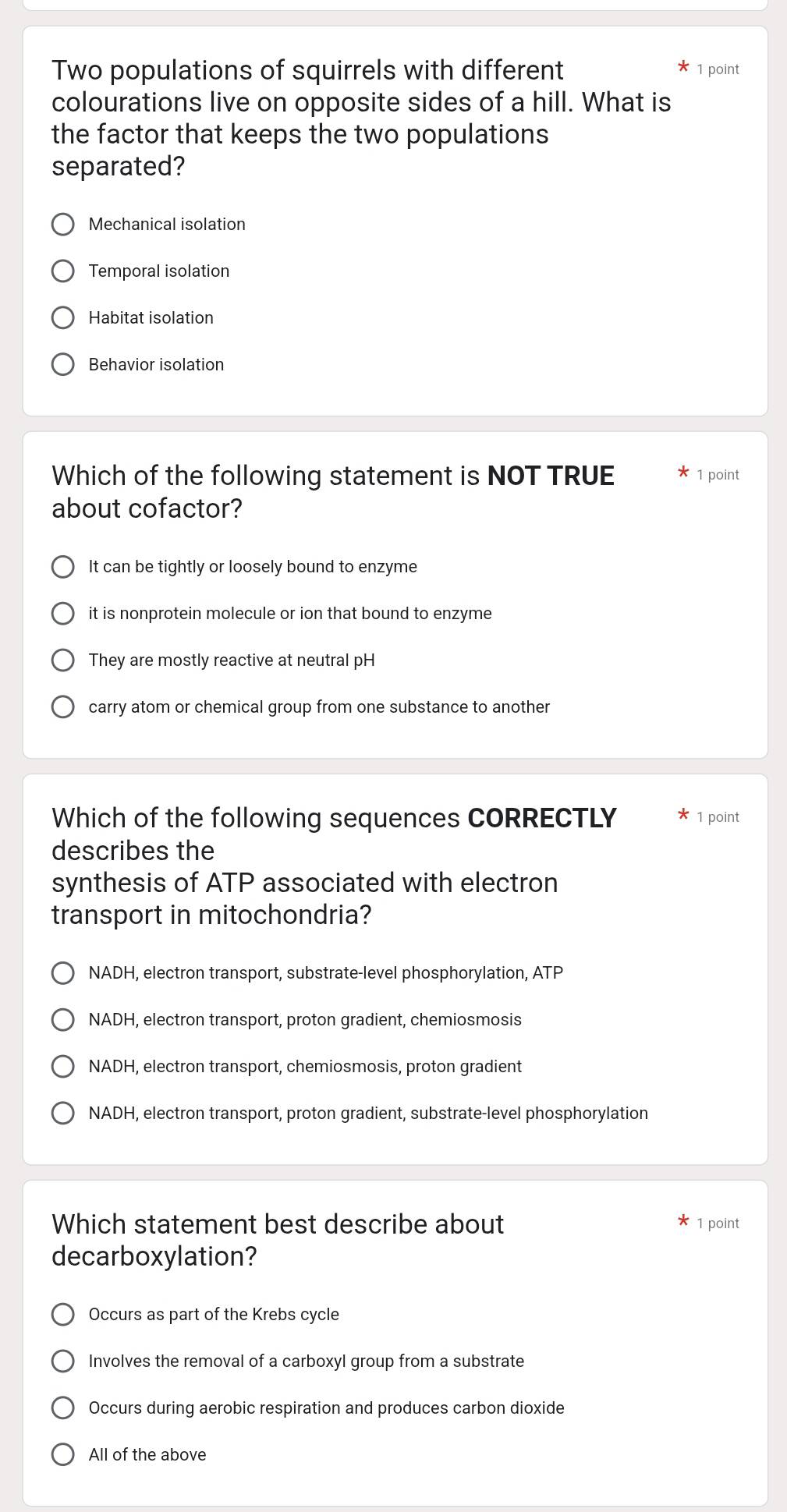The height and width of the screenshot is (1512, 787).
Task: Pick 'electron transport, chemiosmosis, proton gradient'
Action: (x=63, y=1067)
